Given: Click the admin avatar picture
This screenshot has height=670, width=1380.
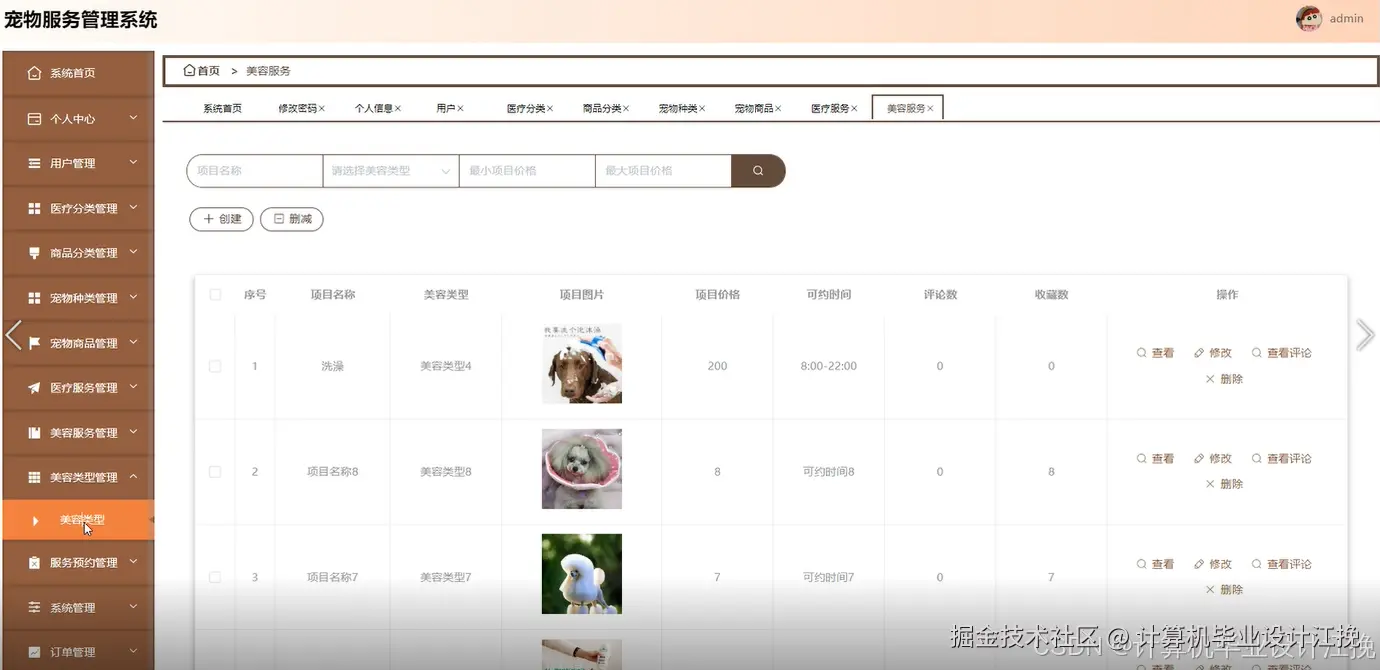Looking at the screenshot, I should tap(1309, 18).
